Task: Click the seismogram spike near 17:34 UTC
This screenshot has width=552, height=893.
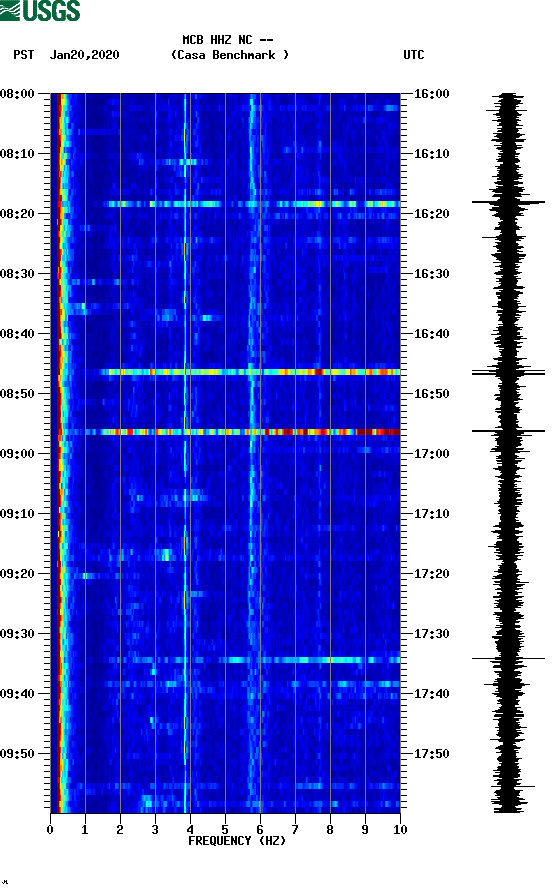Action: [508, 658]
